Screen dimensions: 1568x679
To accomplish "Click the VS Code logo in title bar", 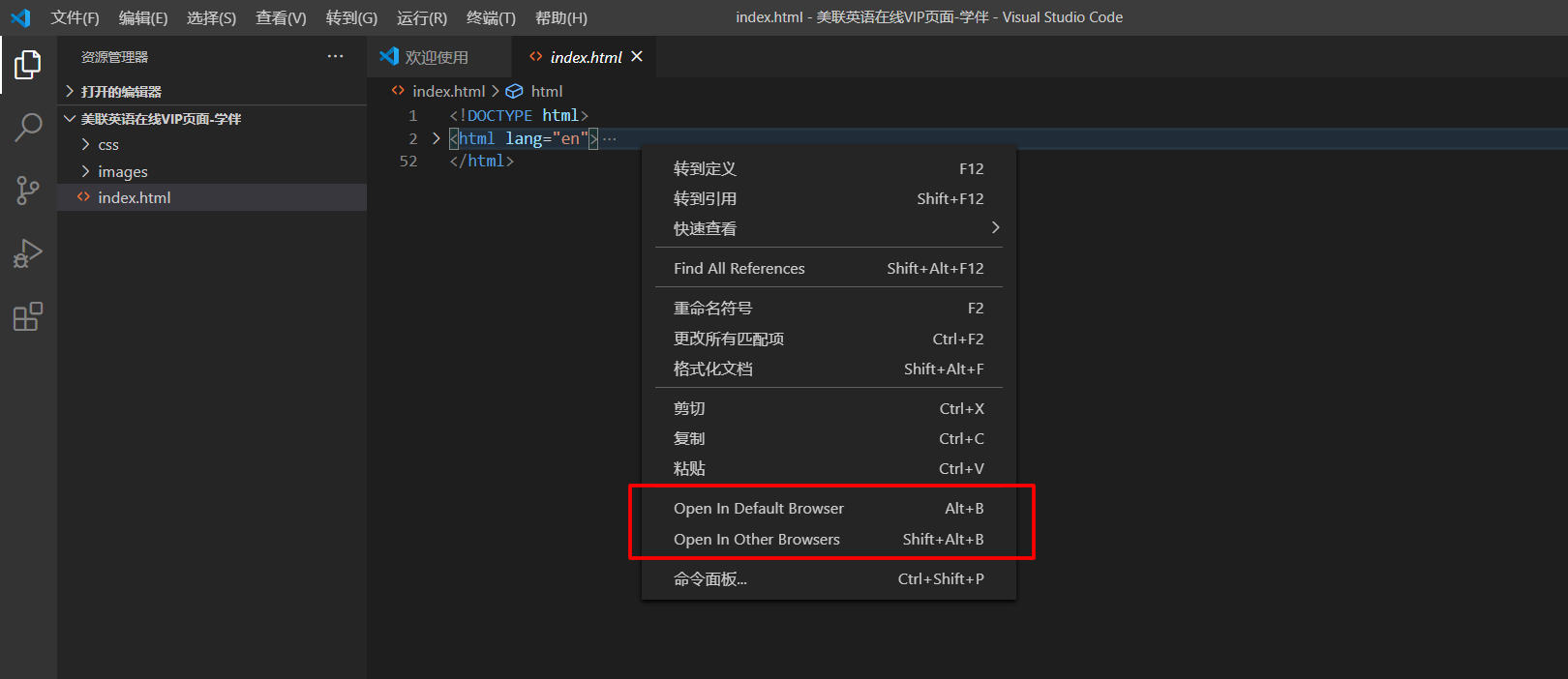I will click(20, 17).
